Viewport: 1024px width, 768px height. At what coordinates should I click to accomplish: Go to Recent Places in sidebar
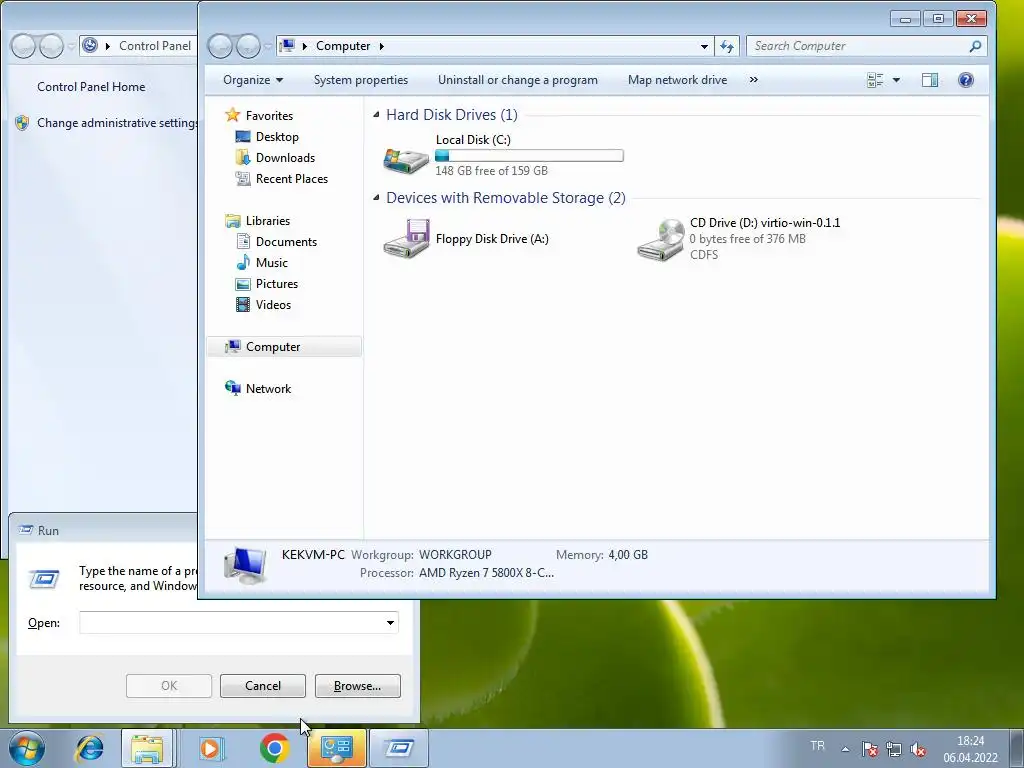coord(291,178)
